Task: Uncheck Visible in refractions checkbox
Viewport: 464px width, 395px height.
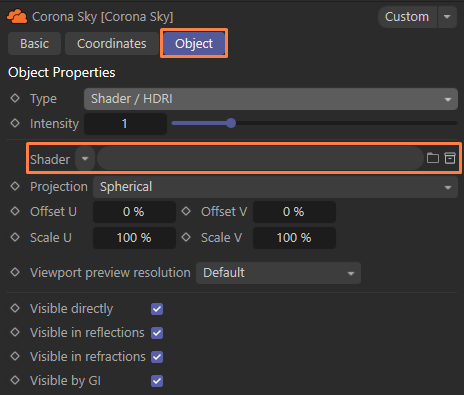Action: point(157,357)
